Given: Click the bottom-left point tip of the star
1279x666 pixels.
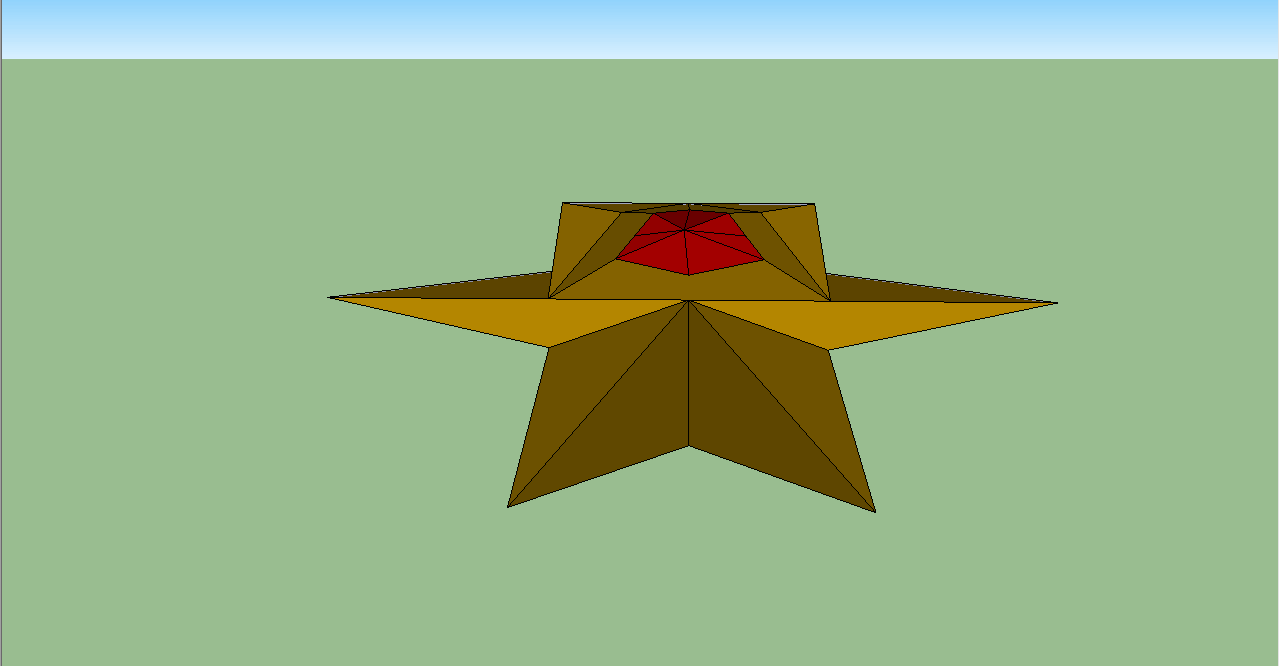Looking at the screenshot, I should point(509,506).
